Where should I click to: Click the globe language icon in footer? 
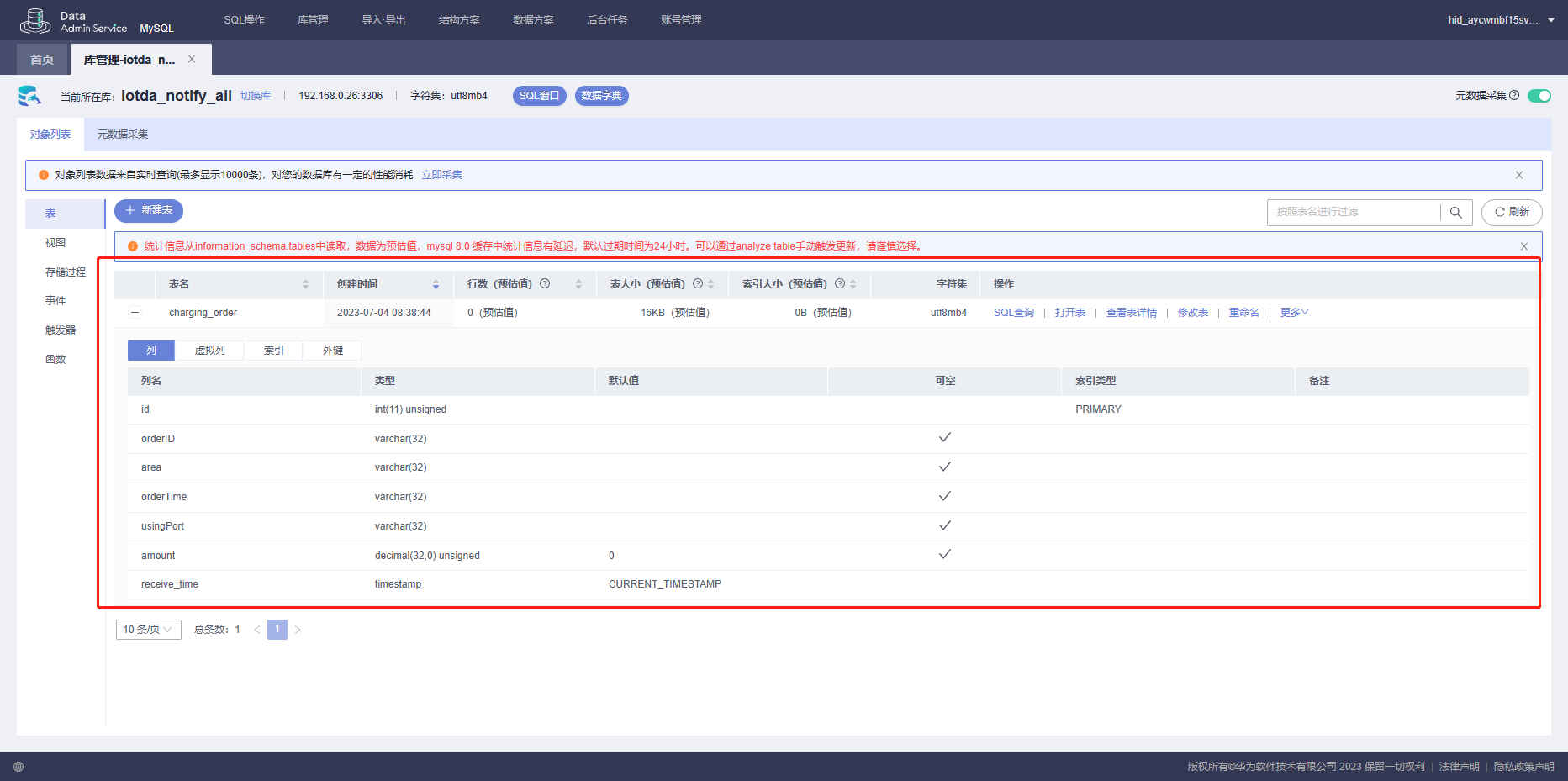pyautogui.click(x=18, y=767)
